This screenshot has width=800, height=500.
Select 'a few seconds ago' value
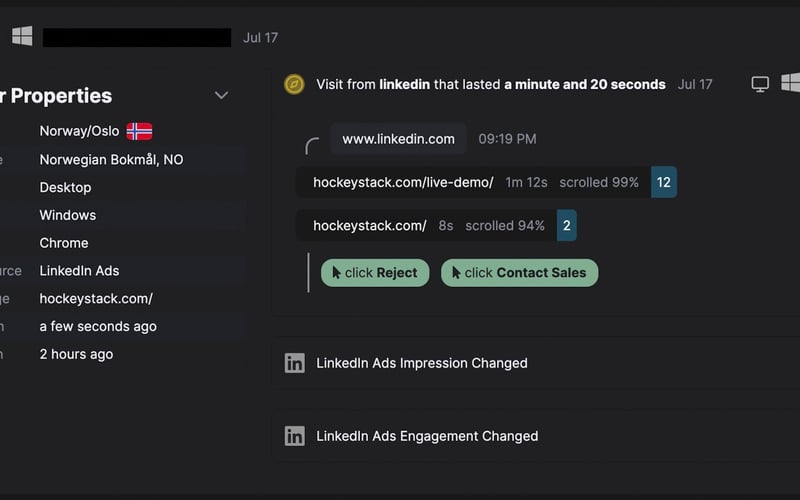pos(98,327)
